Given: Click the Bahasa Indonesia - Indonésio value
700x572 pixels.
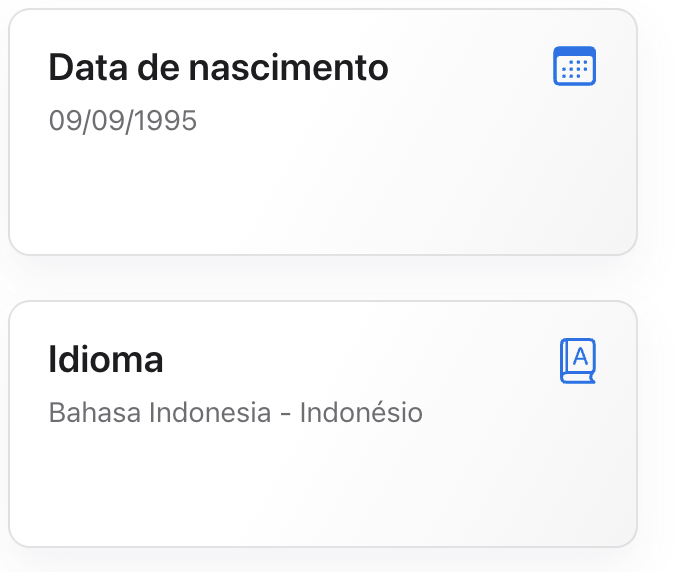Looking at the screenshot, I should tap(235, 412).
